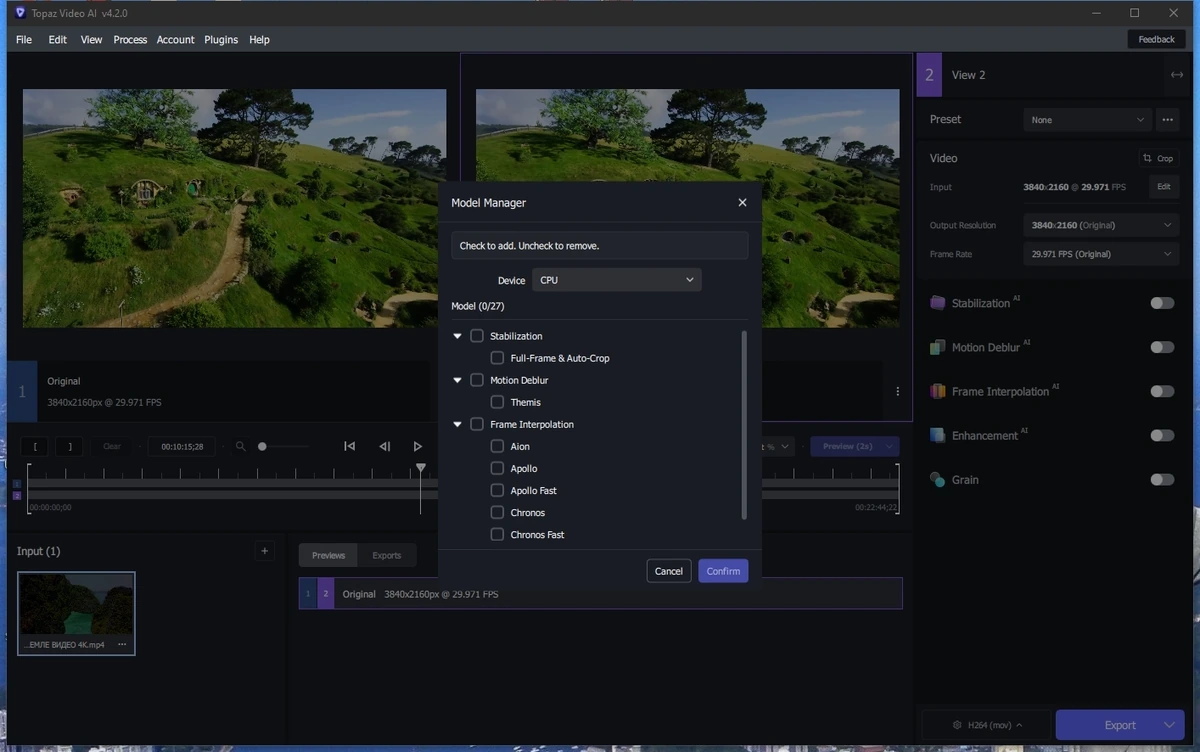Open the Preset dropdown set to None

(1088, 120)
